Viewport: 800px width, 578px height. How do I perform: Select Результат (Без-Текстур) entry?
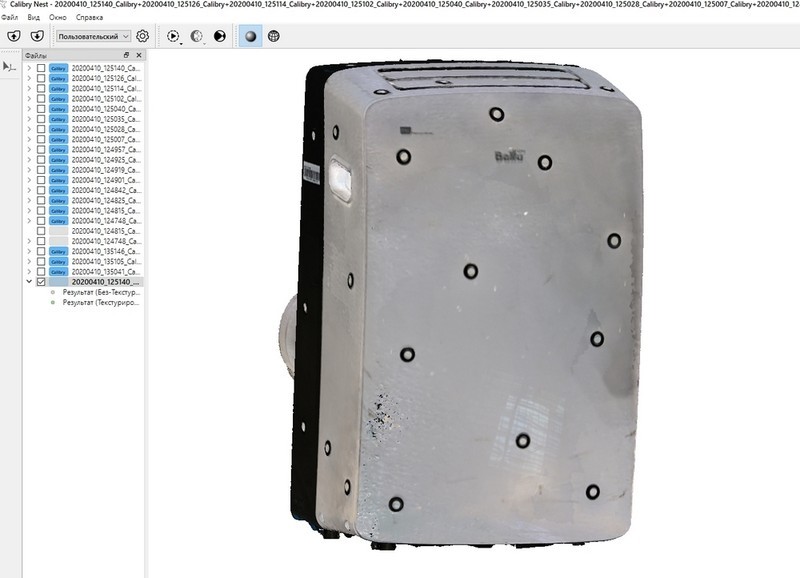tap(99, 292)
